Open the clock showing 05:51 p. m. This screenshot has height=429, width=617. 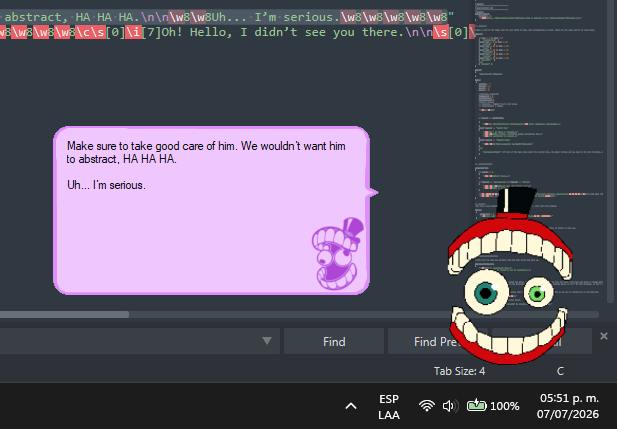[568, 406]
